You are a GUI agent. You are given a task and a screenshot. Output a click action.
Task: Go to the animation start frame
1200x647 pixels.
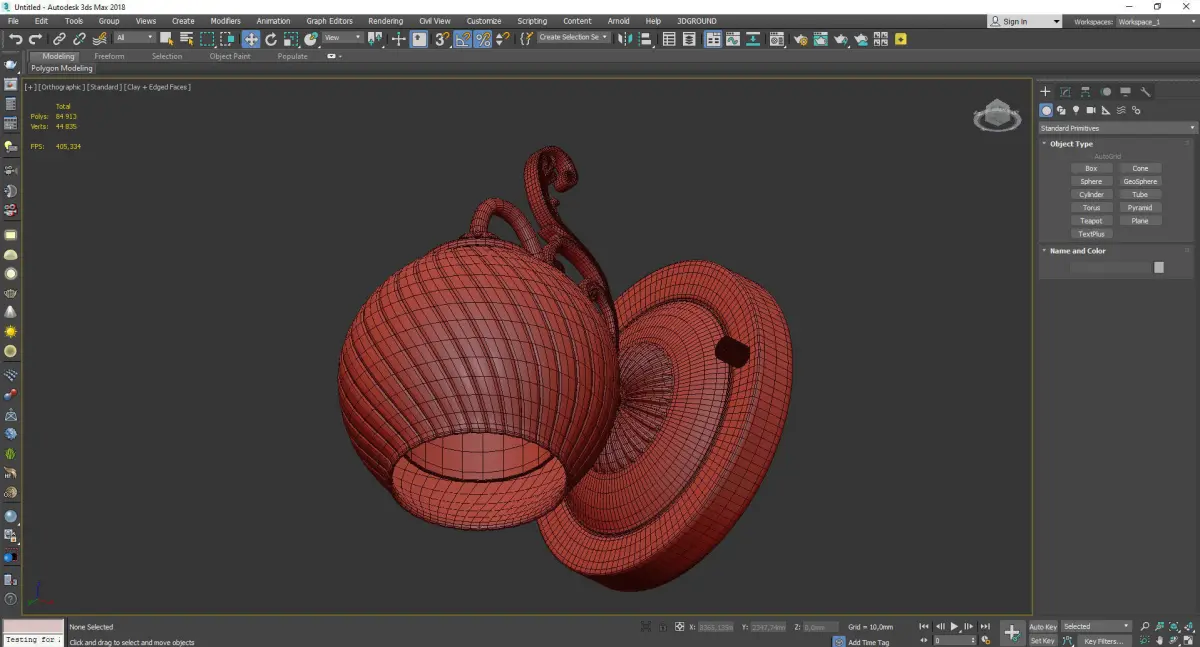[924, 626]
